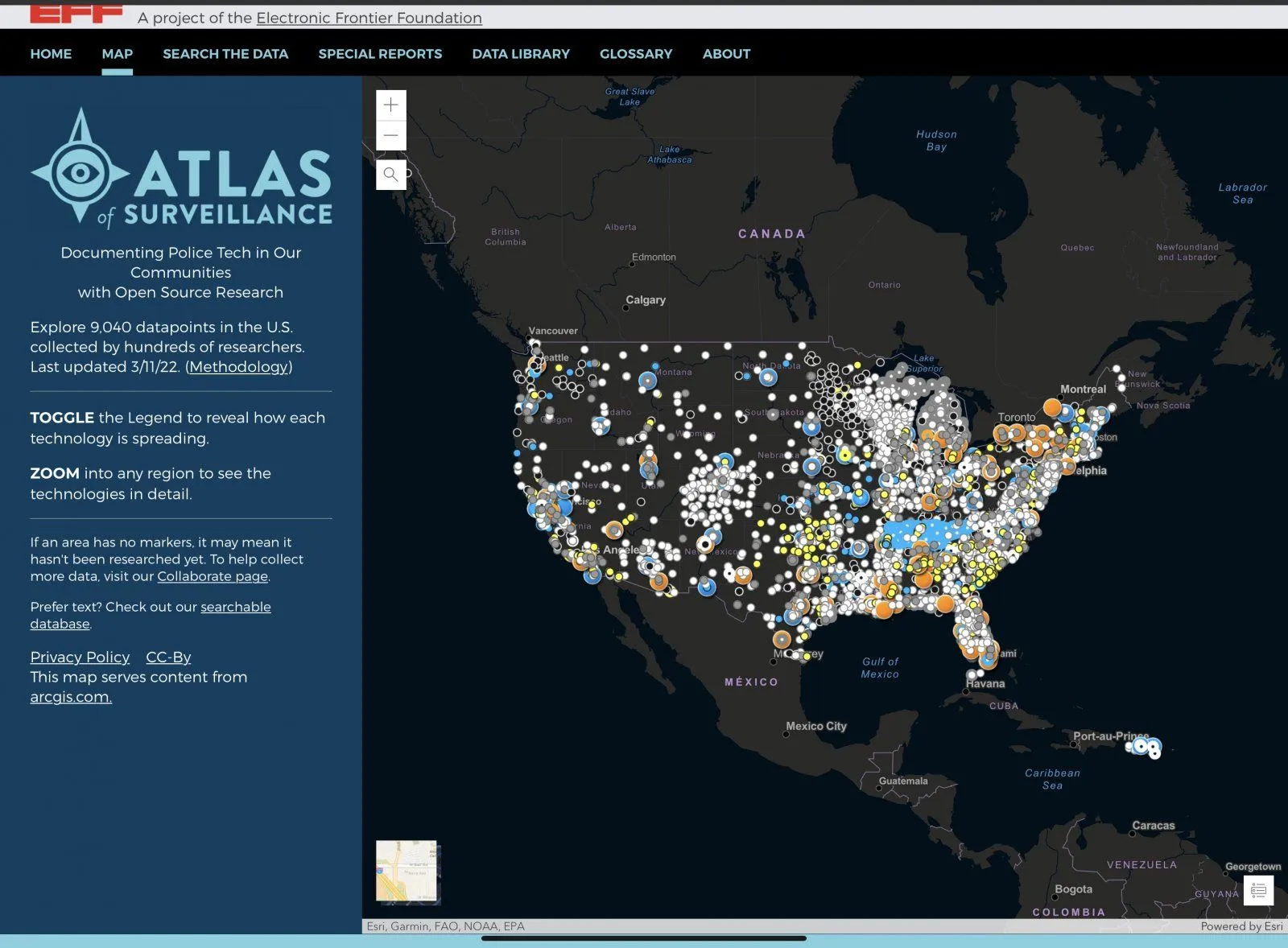The image size is (1288, 948).
Task: Click the Caracas label on the map
Action: (1154, 826)
